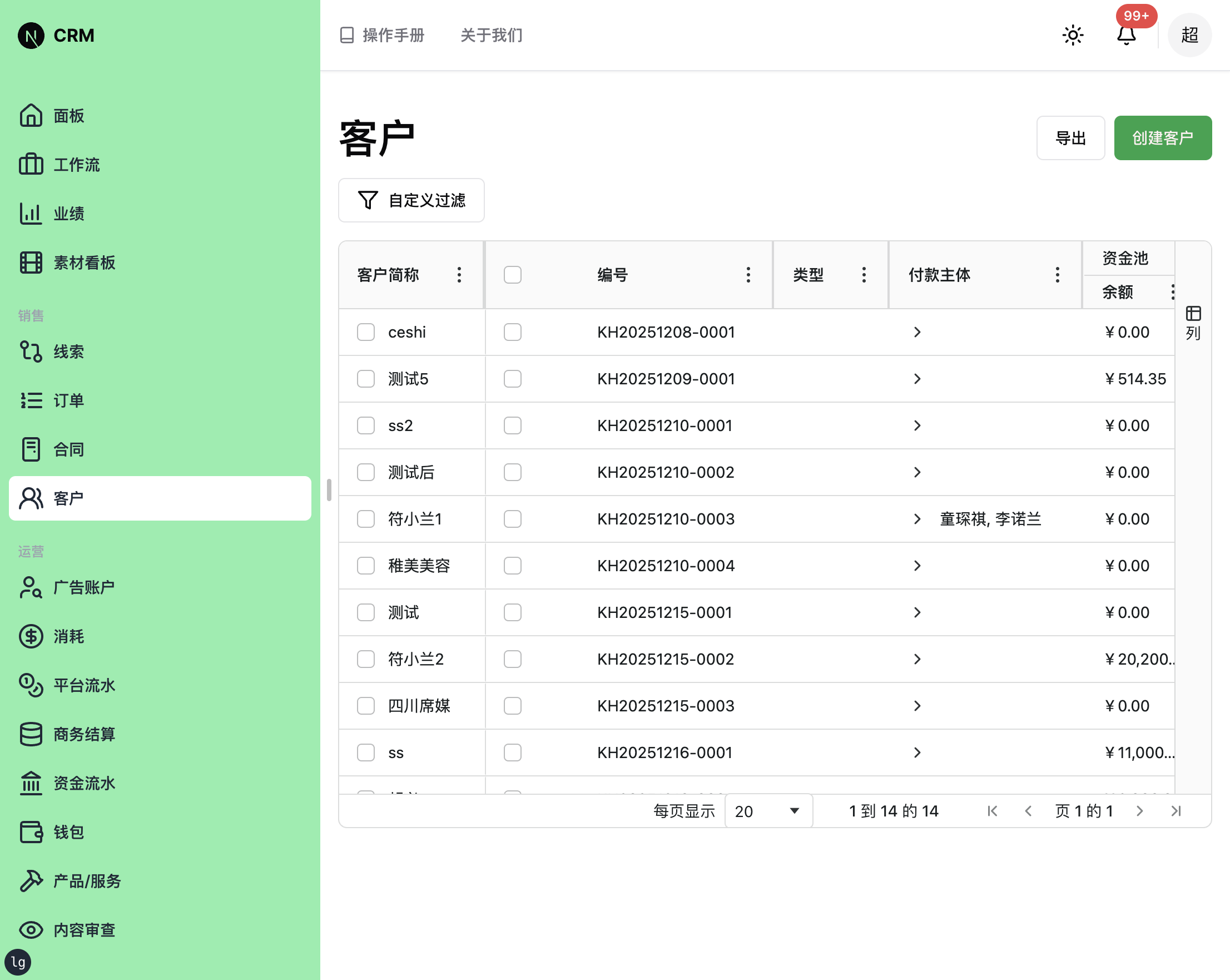Image resolution: width=1230 pixels, height=980 pixels.
Task: Select the 测试5 row checkbox
Action: [x=366, y=378]
